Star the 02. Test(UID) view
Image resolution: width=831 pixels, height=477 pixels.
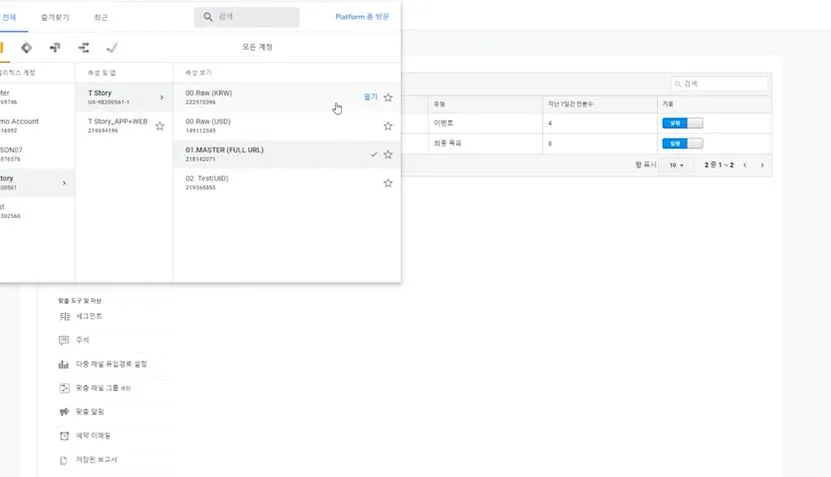388,183
